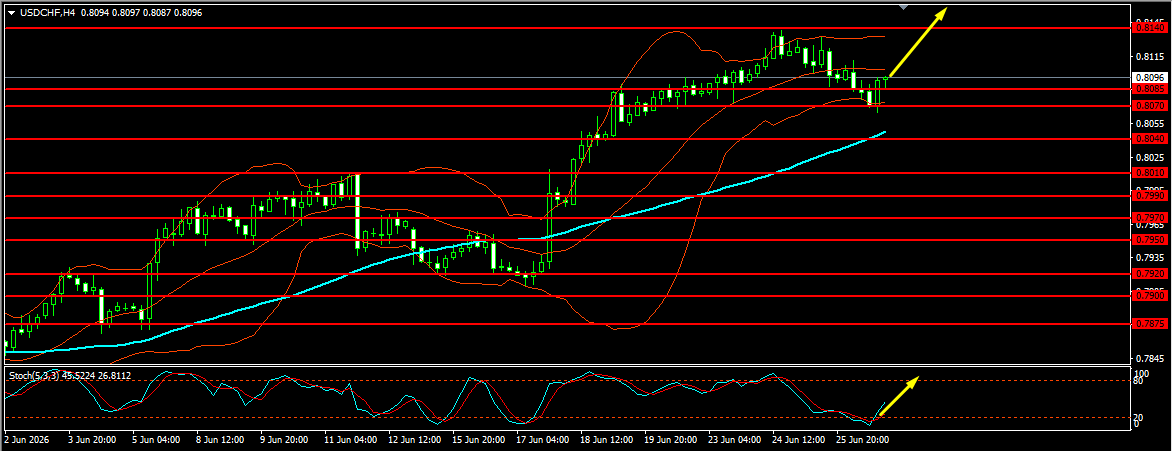Click the 17 Jun 04:00 time label
The width and height of the screenshot is (1172, 451).
point(543,438)
